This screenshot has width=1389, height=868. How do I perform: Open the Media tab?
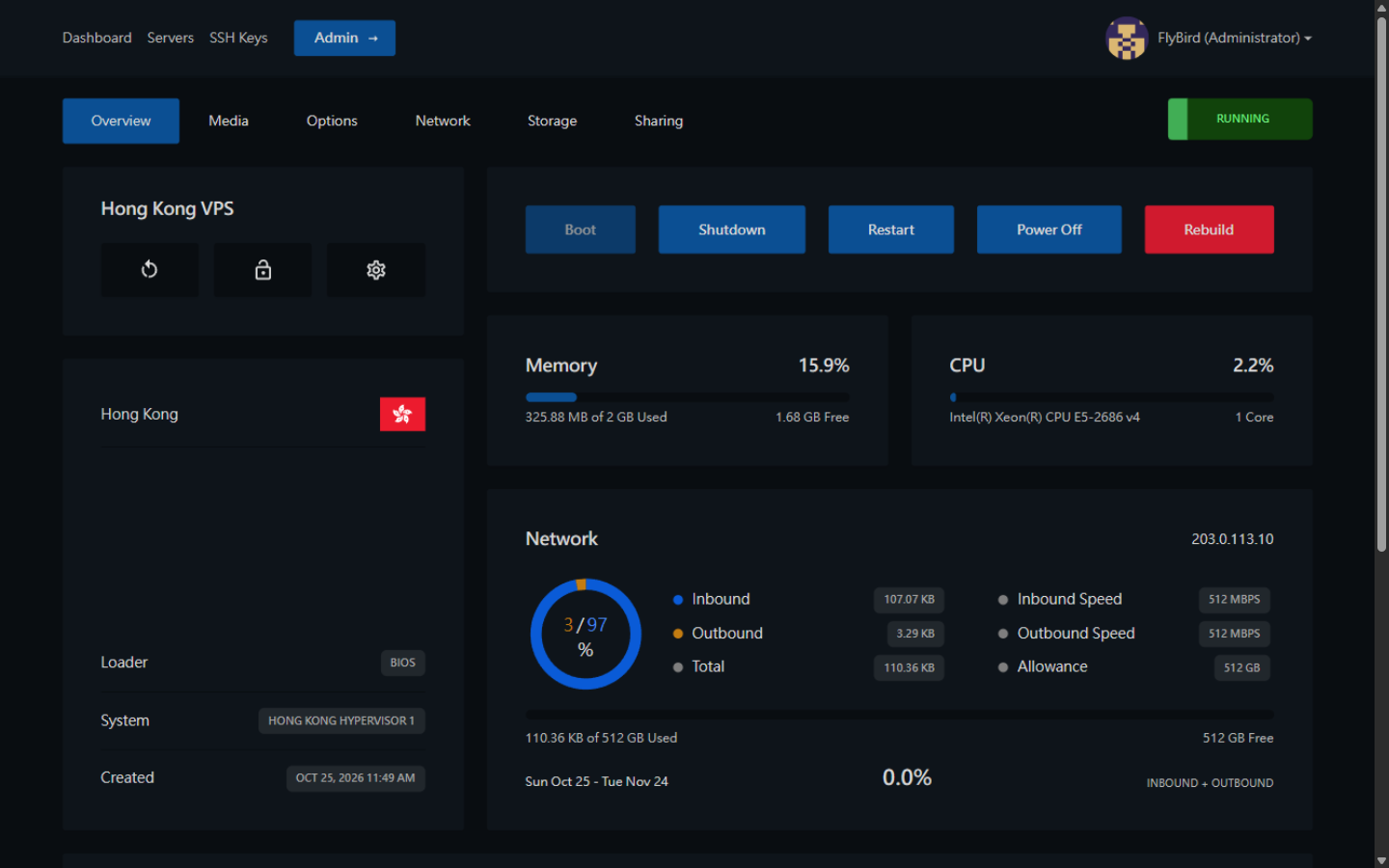[x=229, y=121]
